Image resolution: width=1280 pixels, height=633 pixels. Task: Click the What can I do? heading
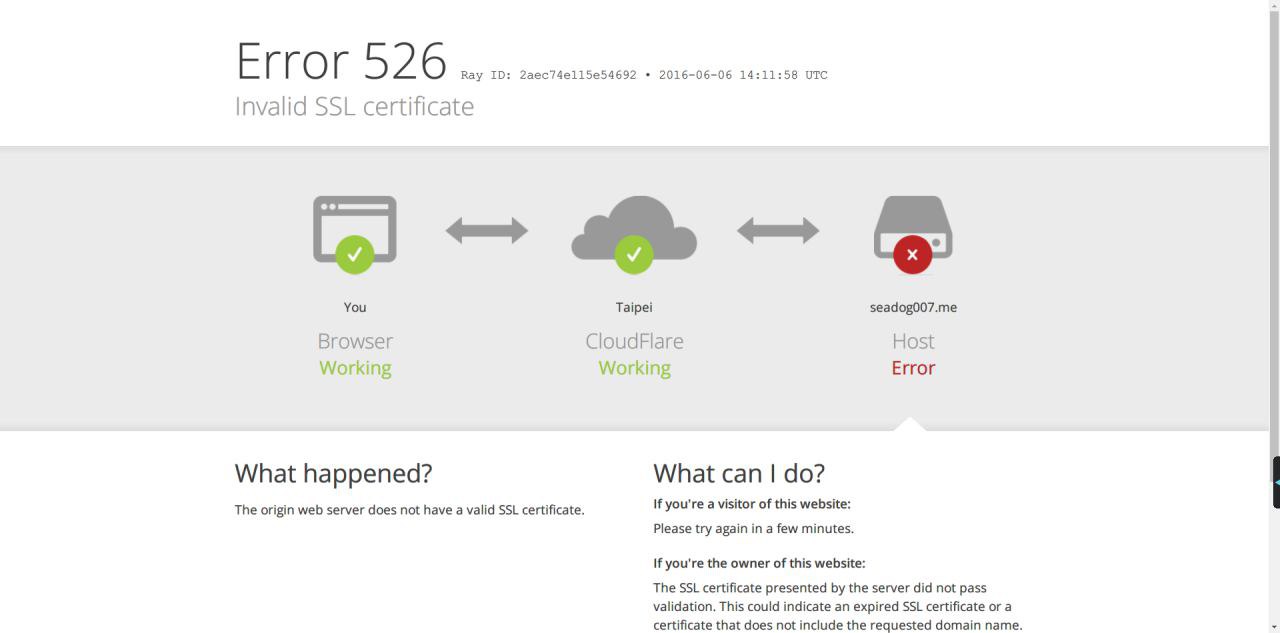point(739,473)
